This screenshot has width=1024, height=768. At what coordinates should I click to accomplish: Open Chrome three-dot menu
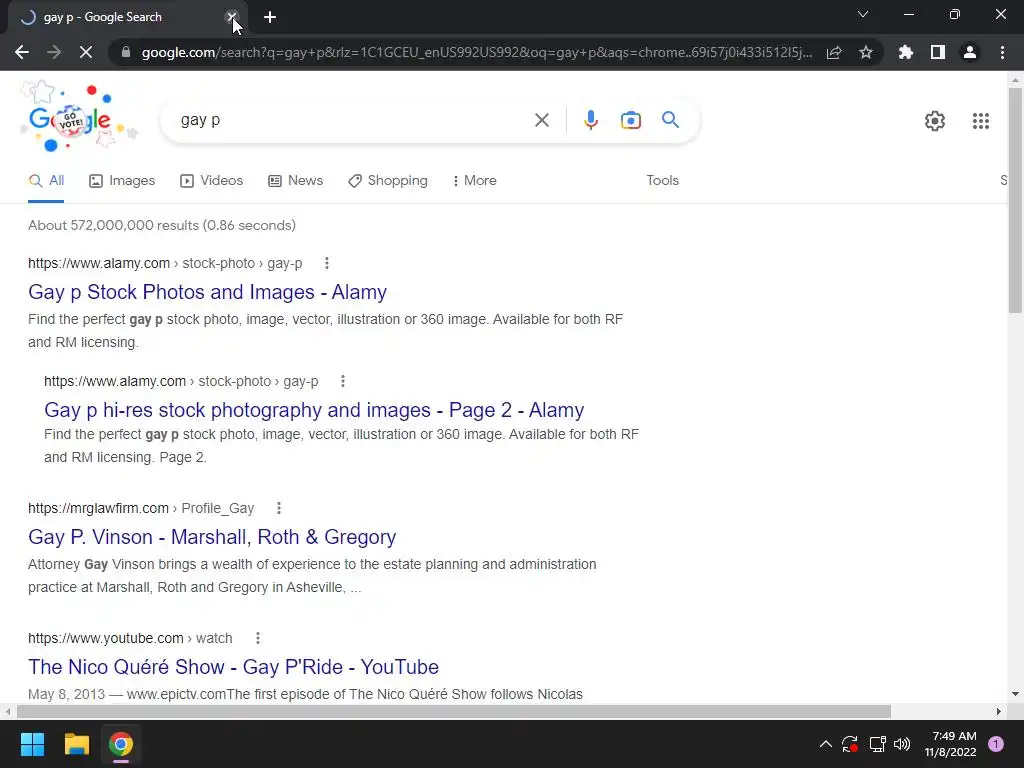(1002, 52)
